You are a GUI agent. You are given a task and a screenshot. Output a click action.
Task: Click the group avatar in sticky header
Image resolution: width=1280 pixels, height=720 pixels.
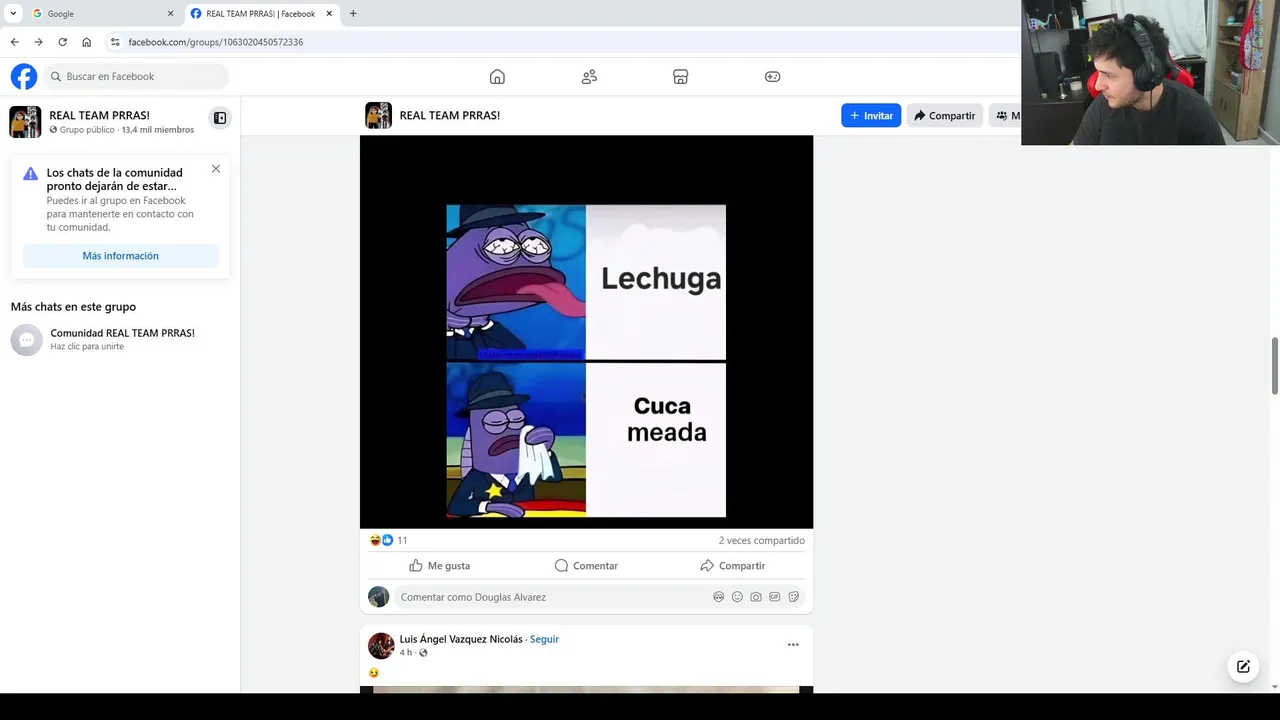pyautogui.click(x=378, y=116)
